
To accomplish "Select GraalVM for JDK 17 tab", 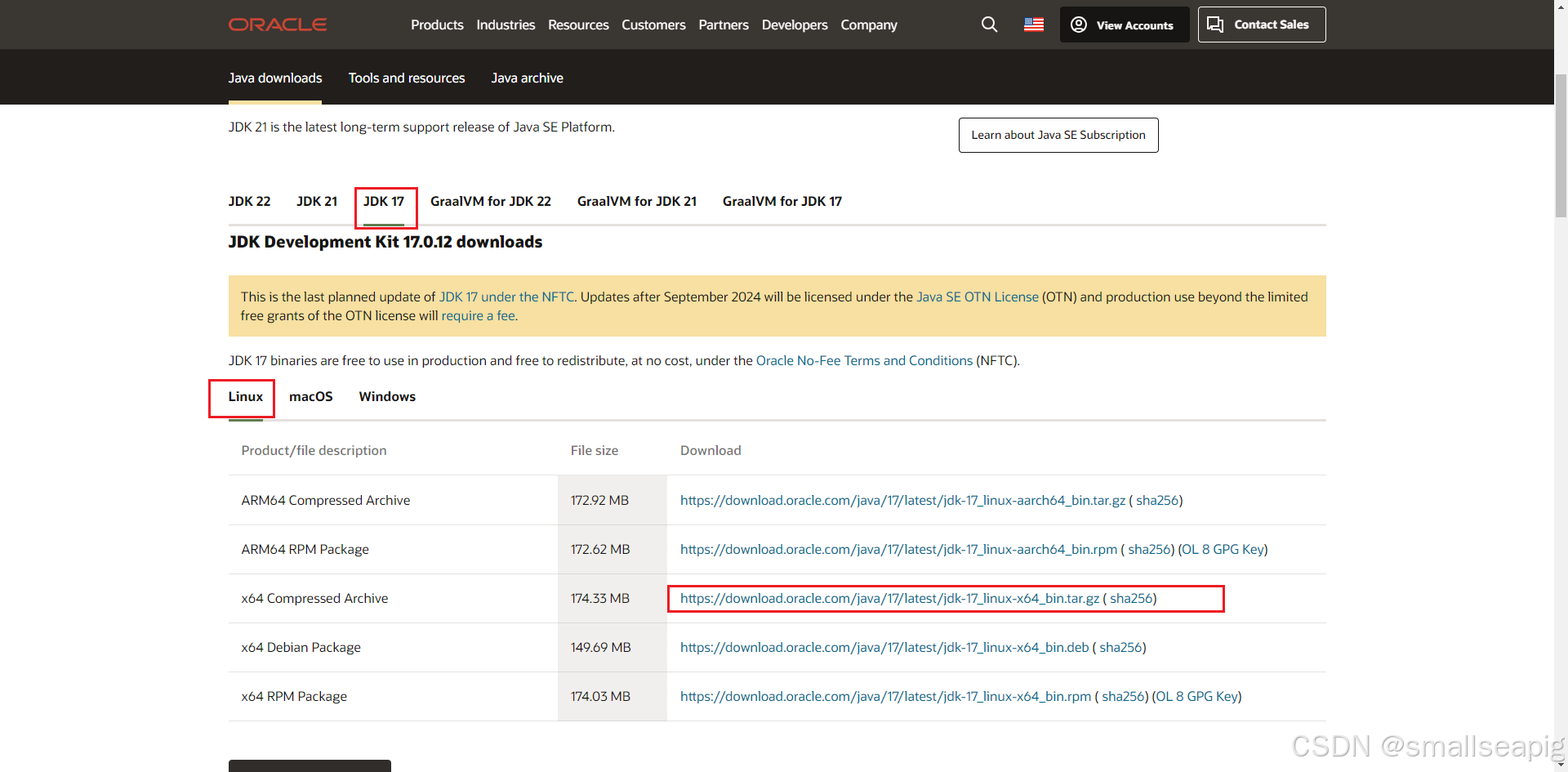I will pyautogui.click(x=782, y=201).
